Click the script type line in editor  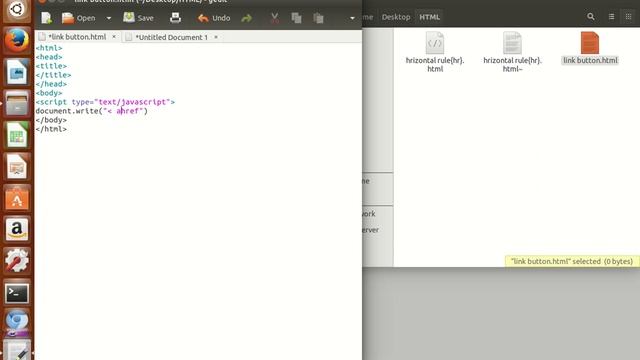click(105, 102)
